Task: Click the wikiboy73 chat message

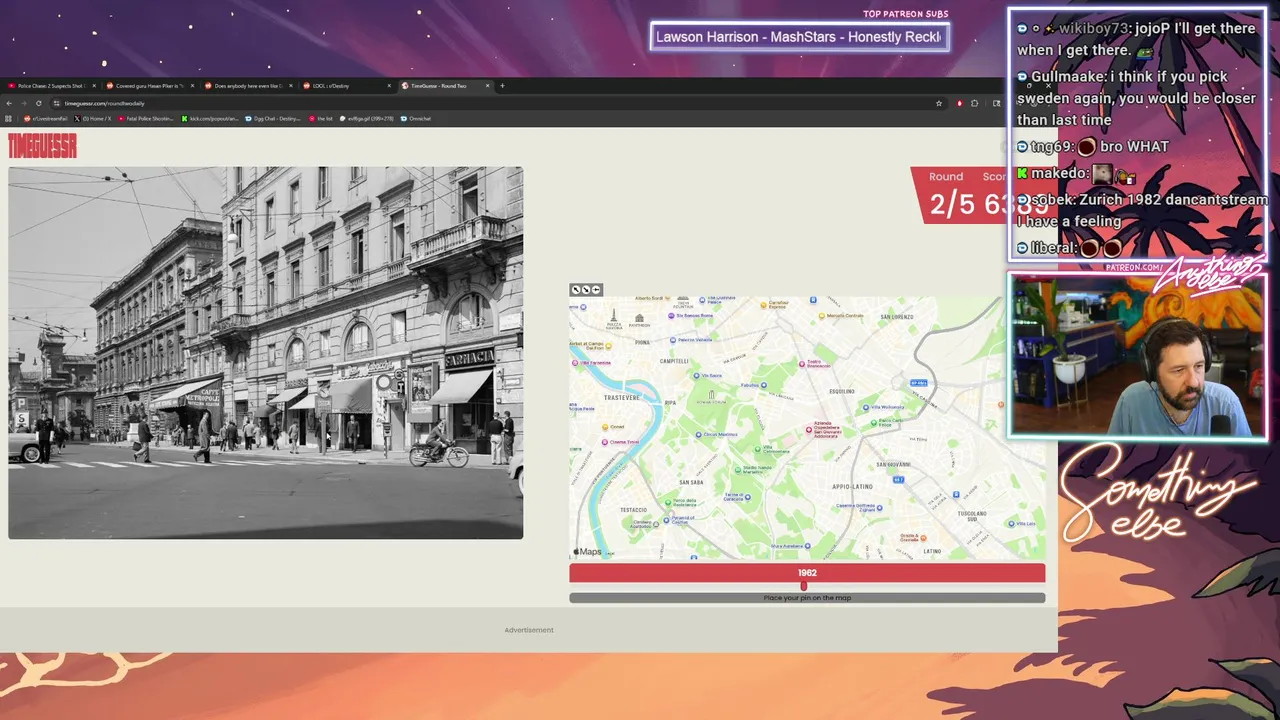Action: (1136, 39)
